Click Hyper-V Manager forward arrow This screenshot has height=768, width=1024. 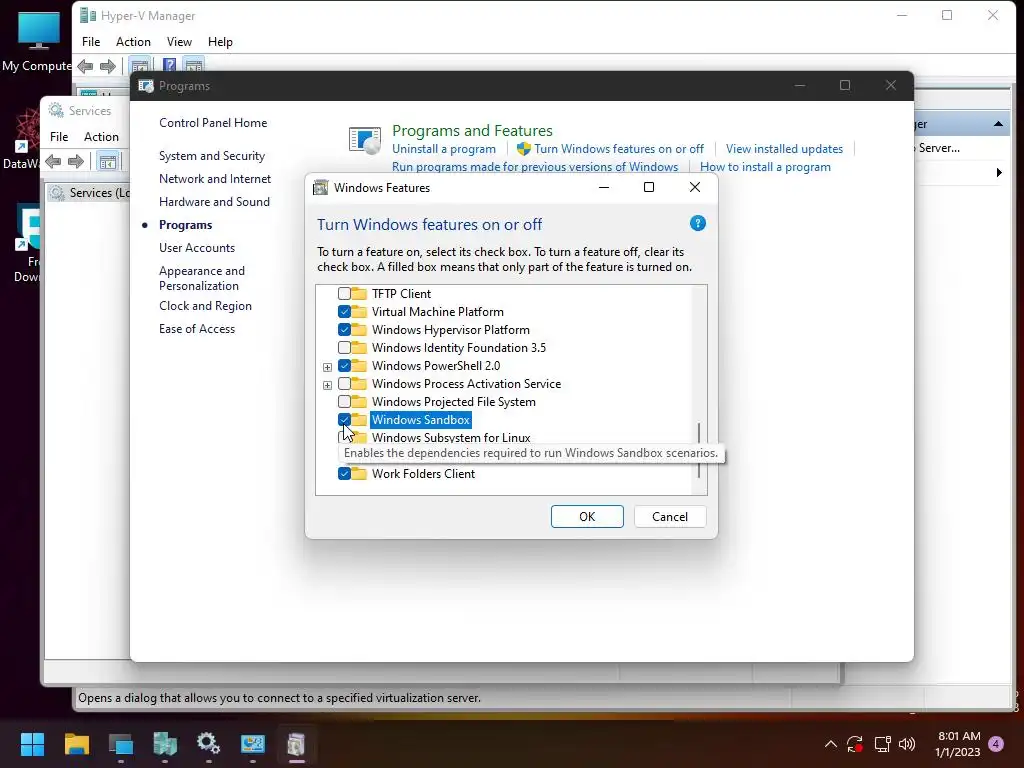click(108, 66)
